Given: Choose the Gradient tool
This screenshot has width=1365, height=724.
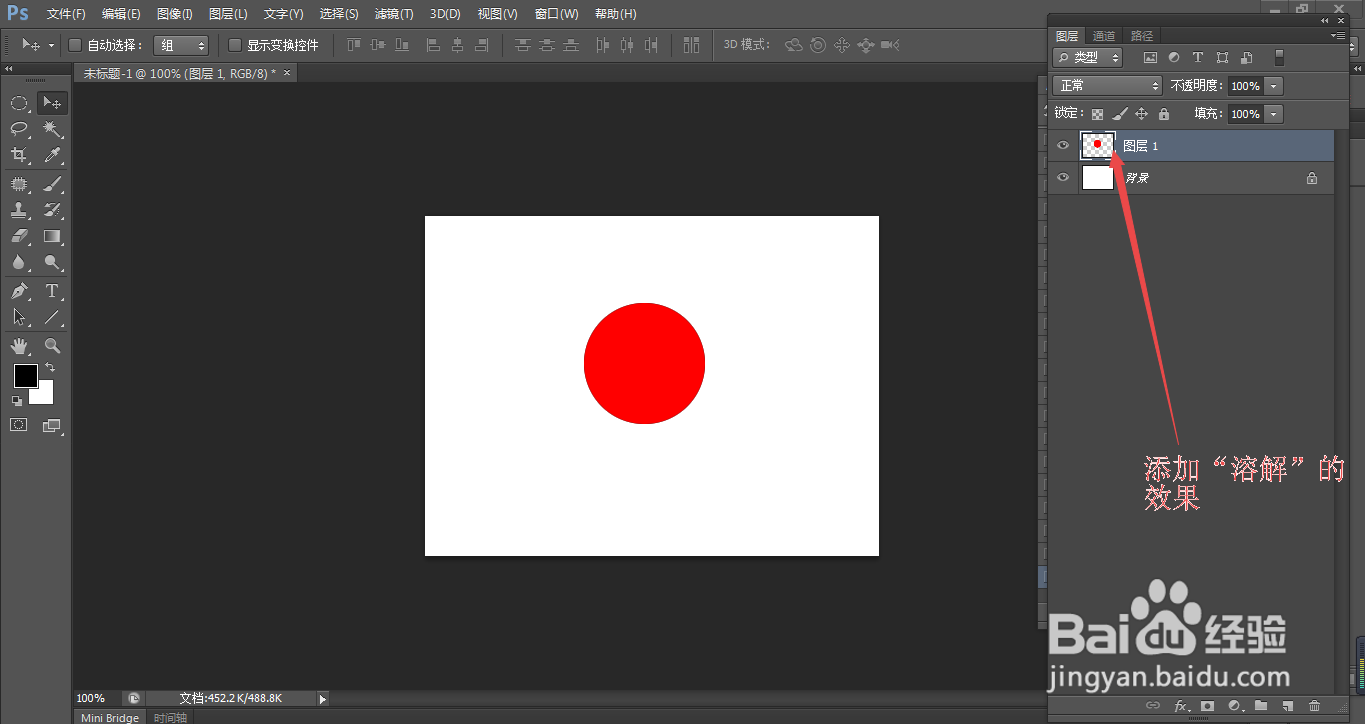Looking at the screenshot, I should [x=52, y=237].
